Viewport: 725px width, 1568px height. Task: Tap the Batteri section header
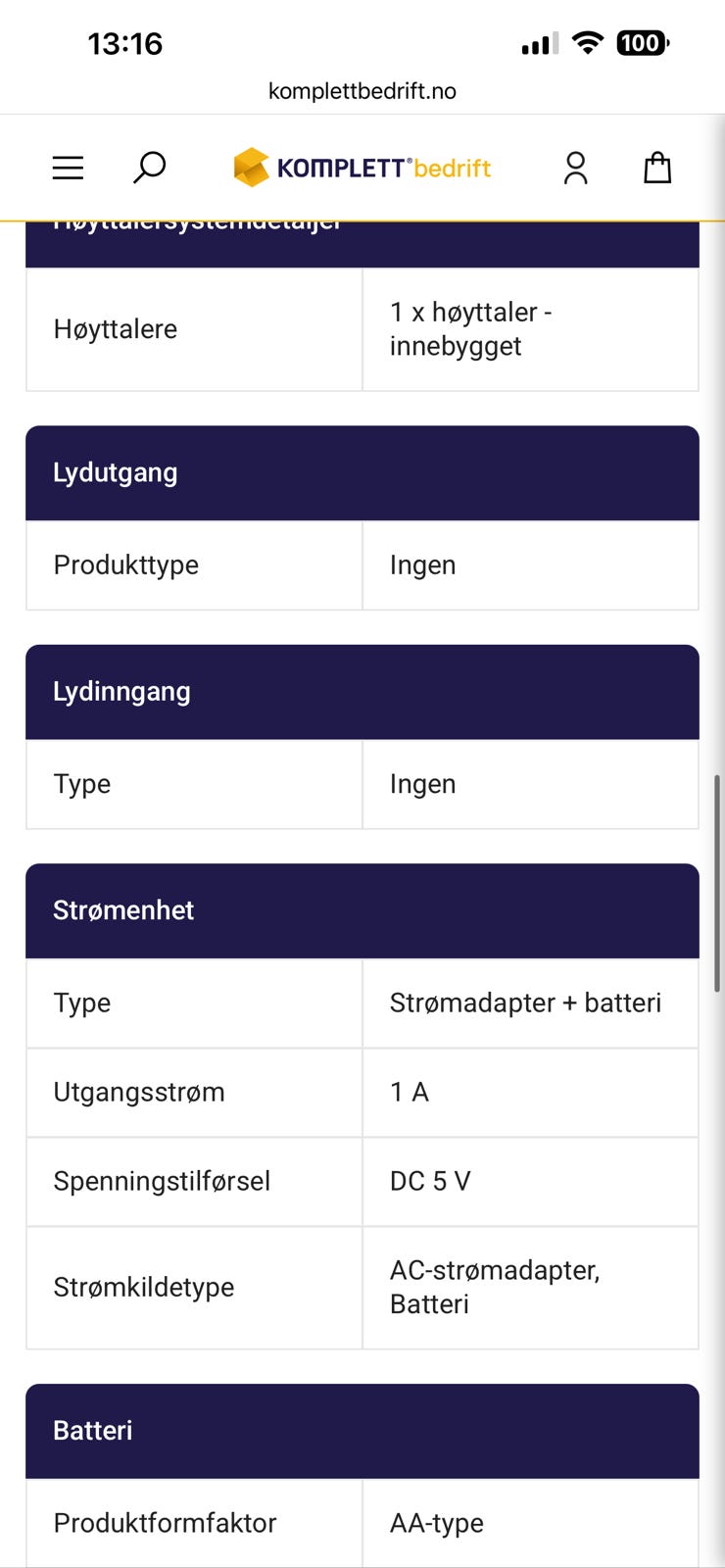pos(362,1431)
